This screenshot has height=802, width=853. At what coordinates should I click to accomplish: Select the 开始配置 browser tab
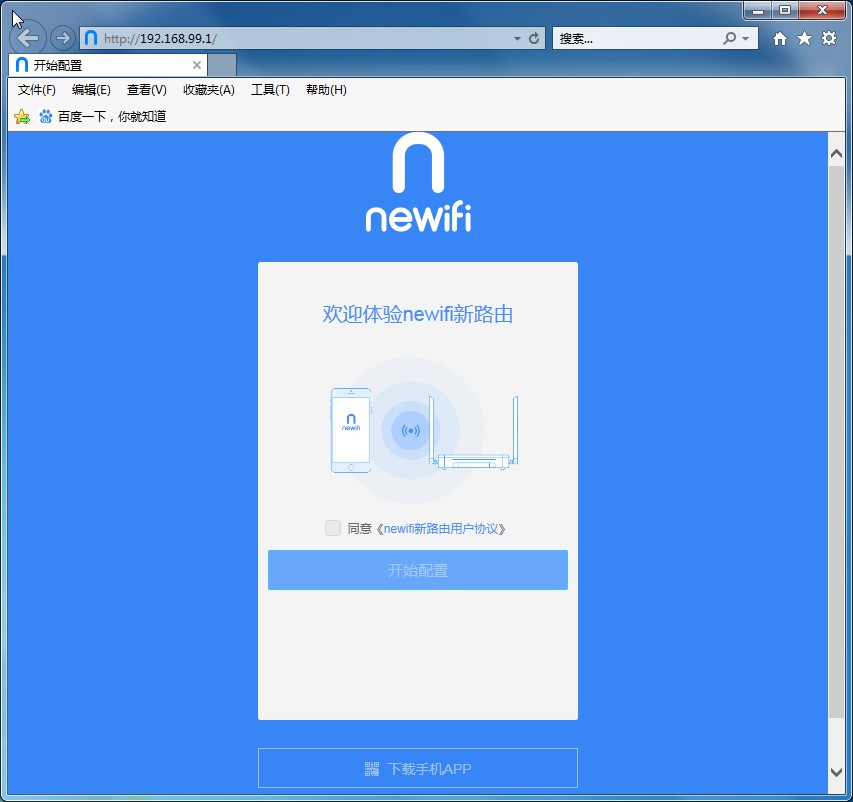(108, 65)
